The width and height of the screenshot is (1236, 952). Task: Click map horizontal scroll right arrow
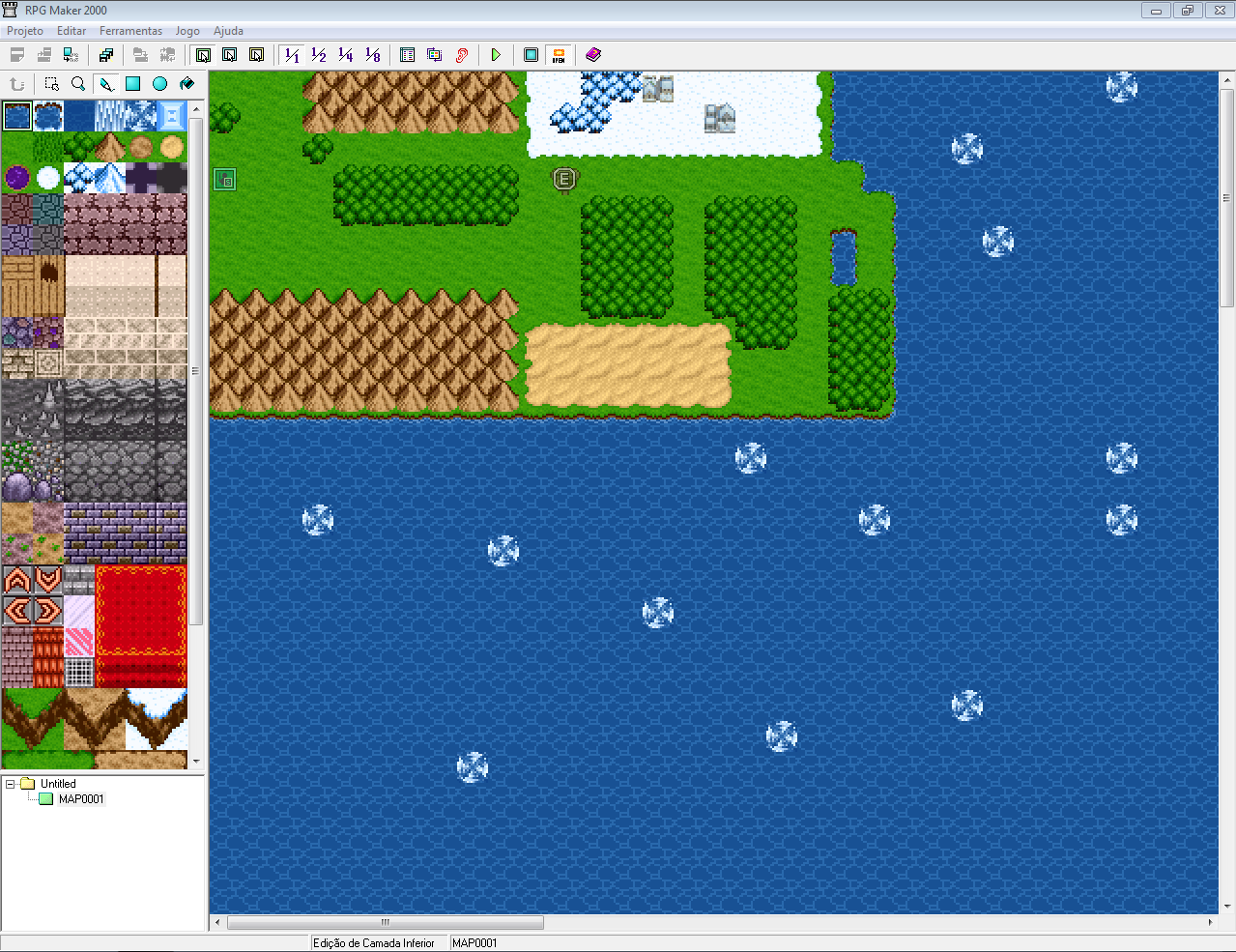[1211, 923]
